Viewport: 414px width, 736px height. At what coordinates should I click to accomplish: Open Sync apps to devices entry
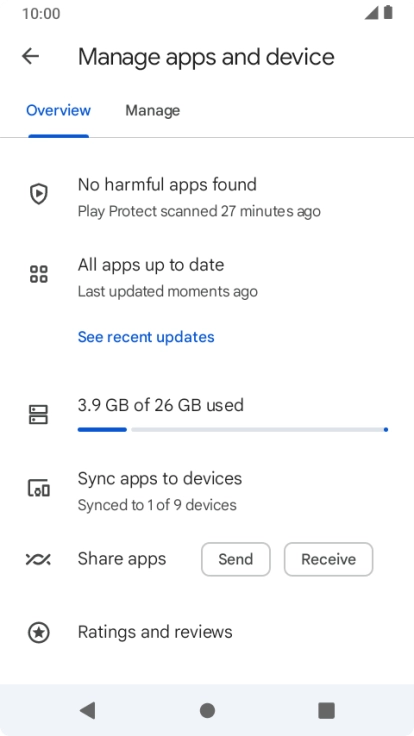pos(207,491)
